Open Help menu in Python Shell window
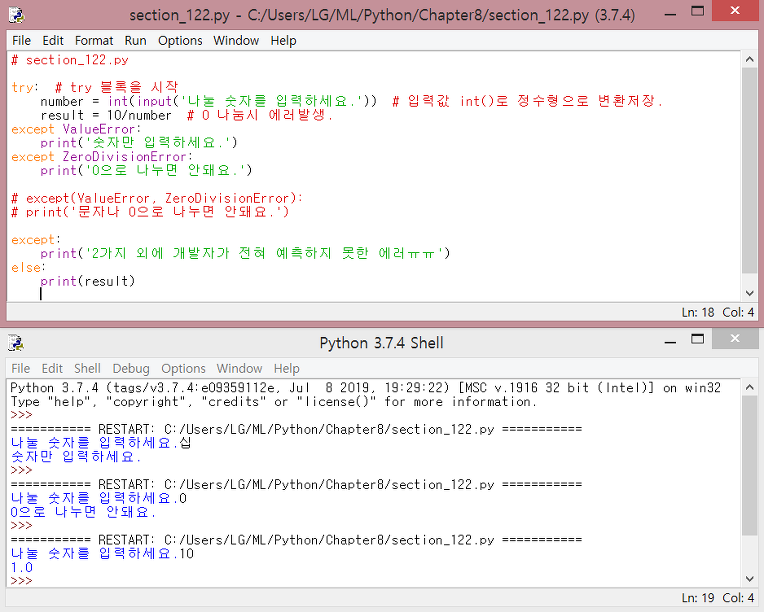 pyautogui.click(x=286, y=368)
